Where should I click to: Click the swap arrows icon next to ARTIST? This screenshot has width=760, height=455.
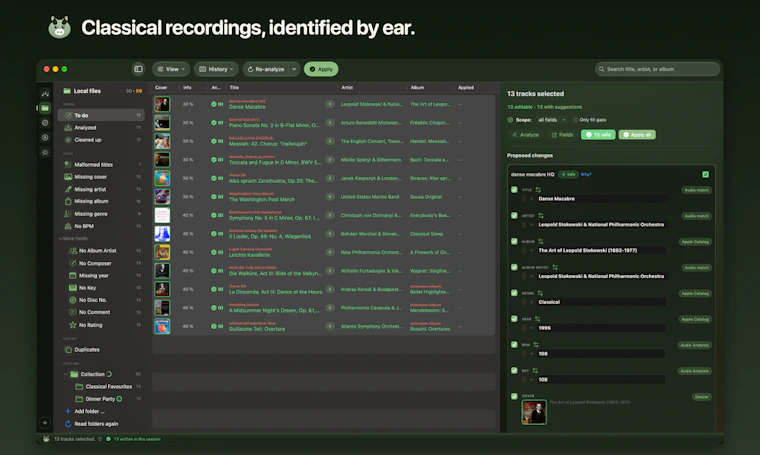541,216
